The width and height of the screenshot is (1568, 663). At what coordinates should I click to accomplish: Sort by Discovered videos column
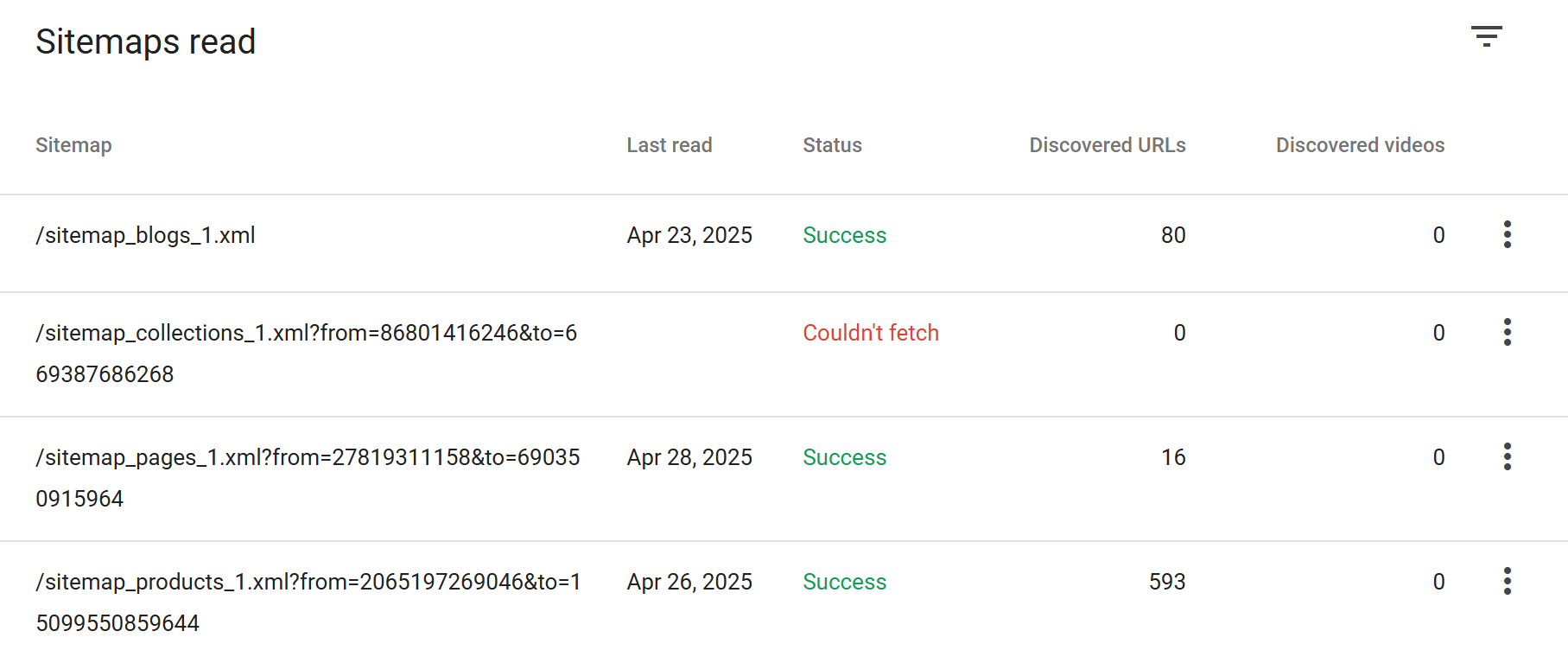[1360, 145]
